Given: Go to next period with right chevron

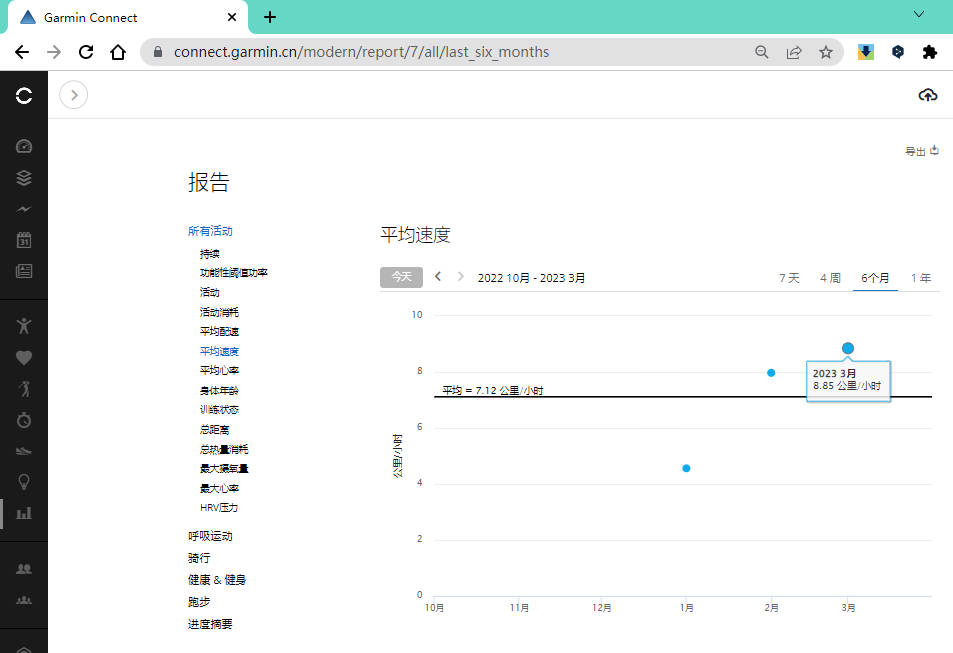Looking at the screenshot, I should click(461, 277).
